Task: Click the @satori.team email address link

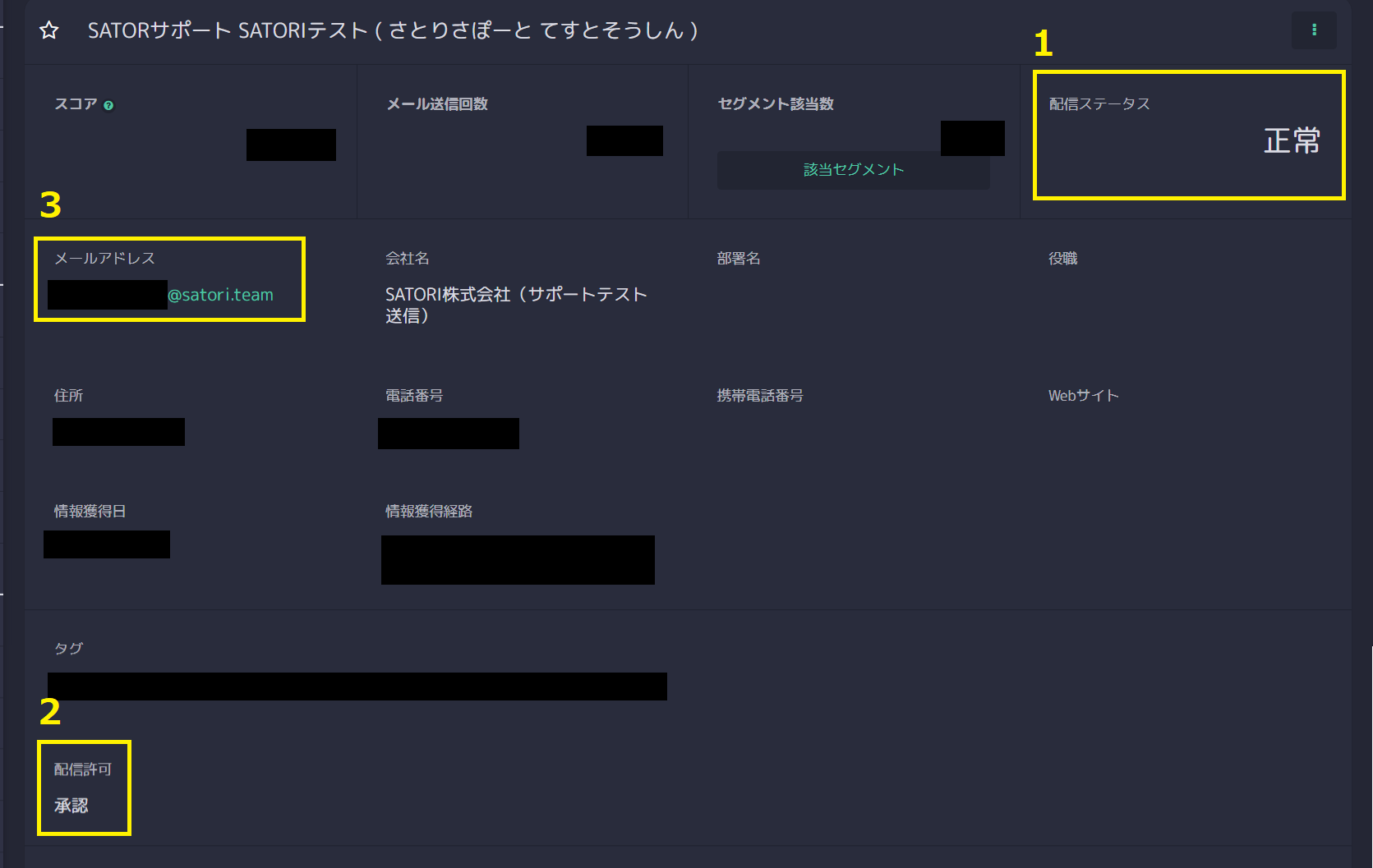Action: pyautogui.click(x=220, y=295)
